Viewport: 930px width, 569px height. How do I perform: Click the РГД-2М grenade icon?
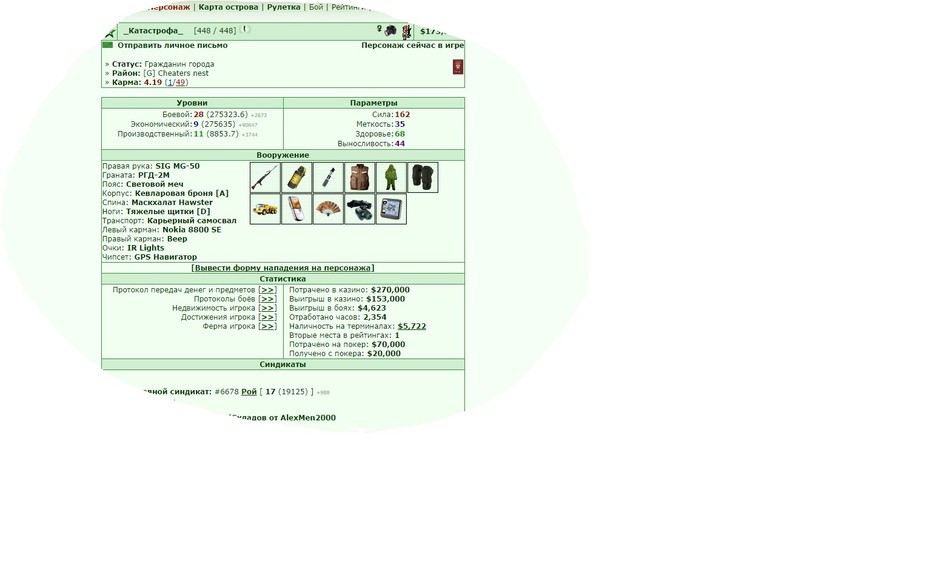click(x=297, y=177)
